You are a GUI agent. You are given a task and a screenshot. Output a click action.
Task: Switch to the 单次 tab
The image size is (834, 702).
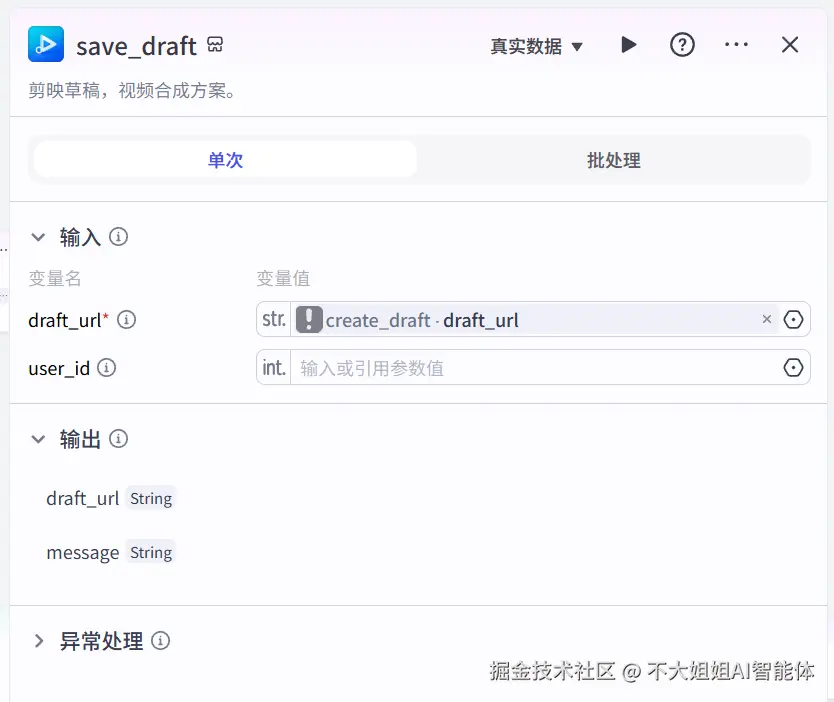225,160
